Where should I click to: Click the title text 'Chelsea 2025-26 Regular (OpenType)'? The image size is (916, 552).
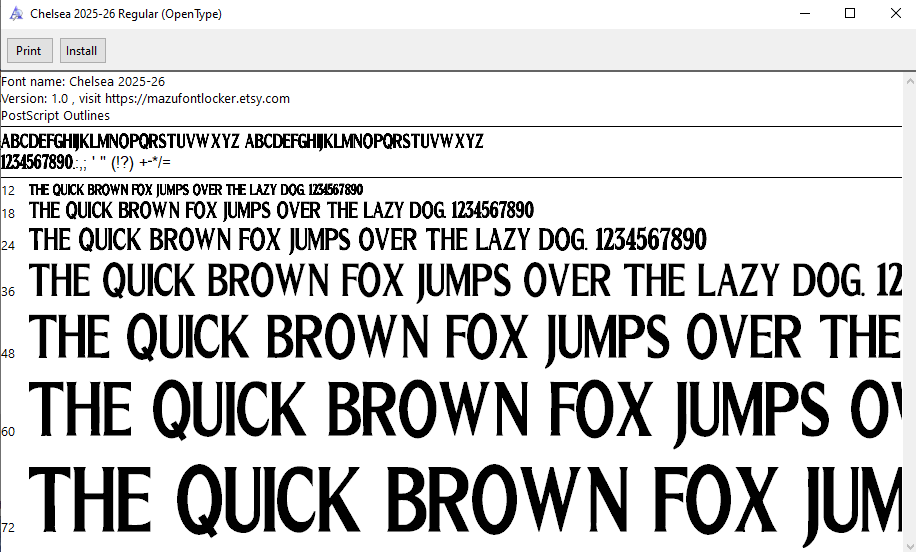pyautogui.click(x=126, y=14)
